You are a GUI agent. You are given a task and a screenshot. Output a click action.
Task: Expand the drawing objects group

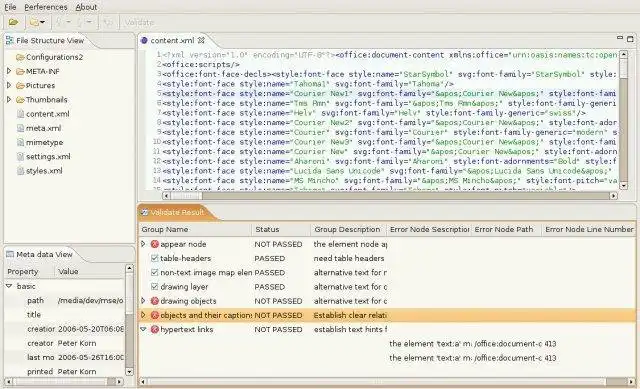pyautogui.click(x=143, y=301)
